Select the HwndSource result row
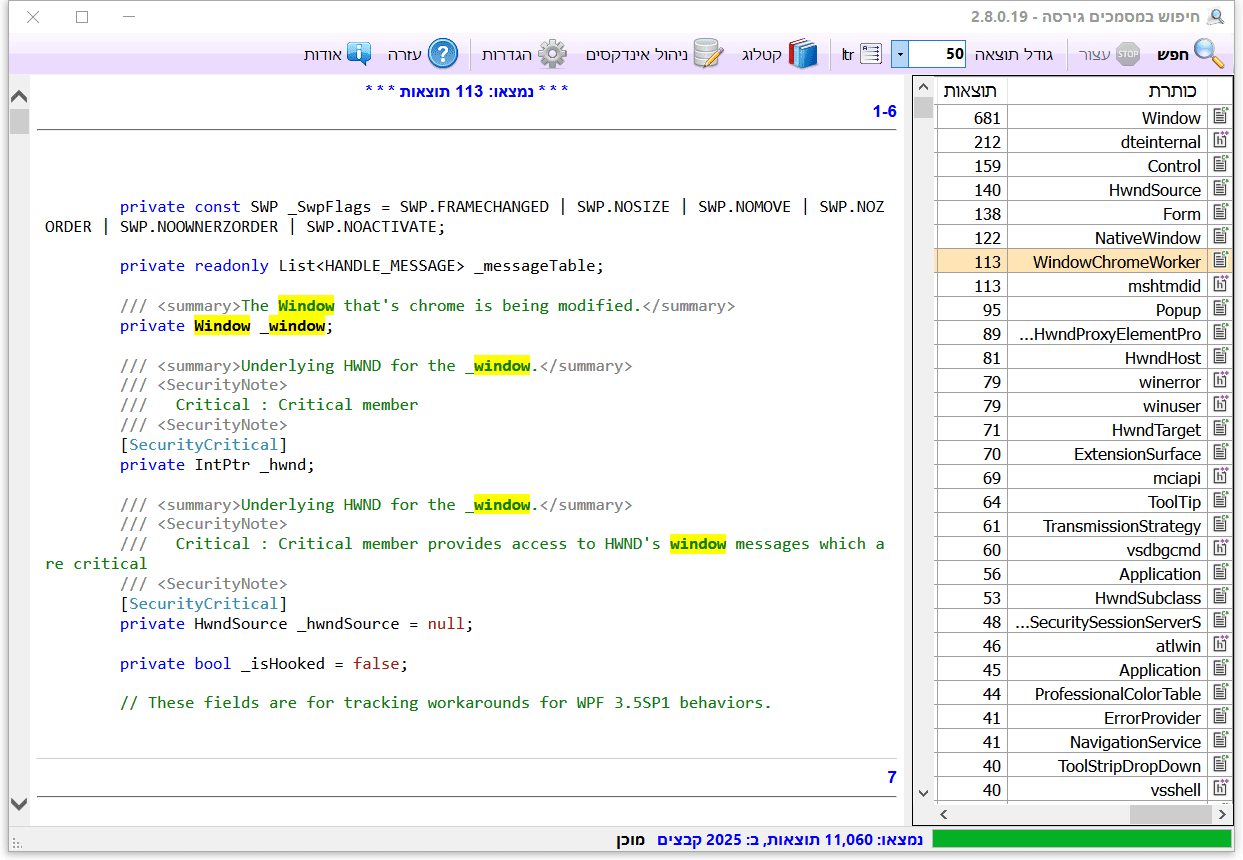Image resolution: width=1243 pixels, height=860 pixels. pyautogui.click(x=1154, y=190)
